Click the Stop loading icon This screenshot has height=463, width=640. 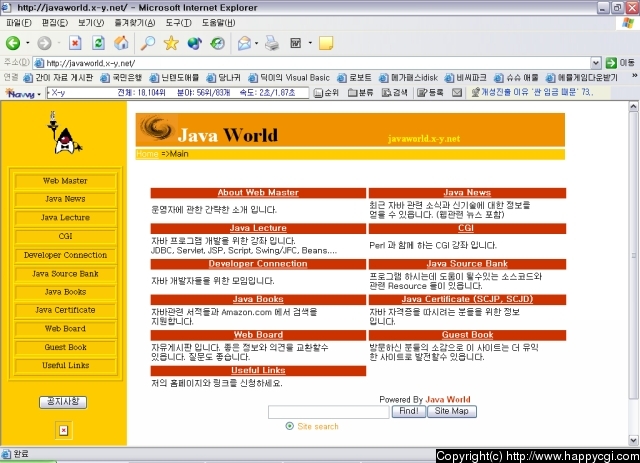click(x=75, y=43)
